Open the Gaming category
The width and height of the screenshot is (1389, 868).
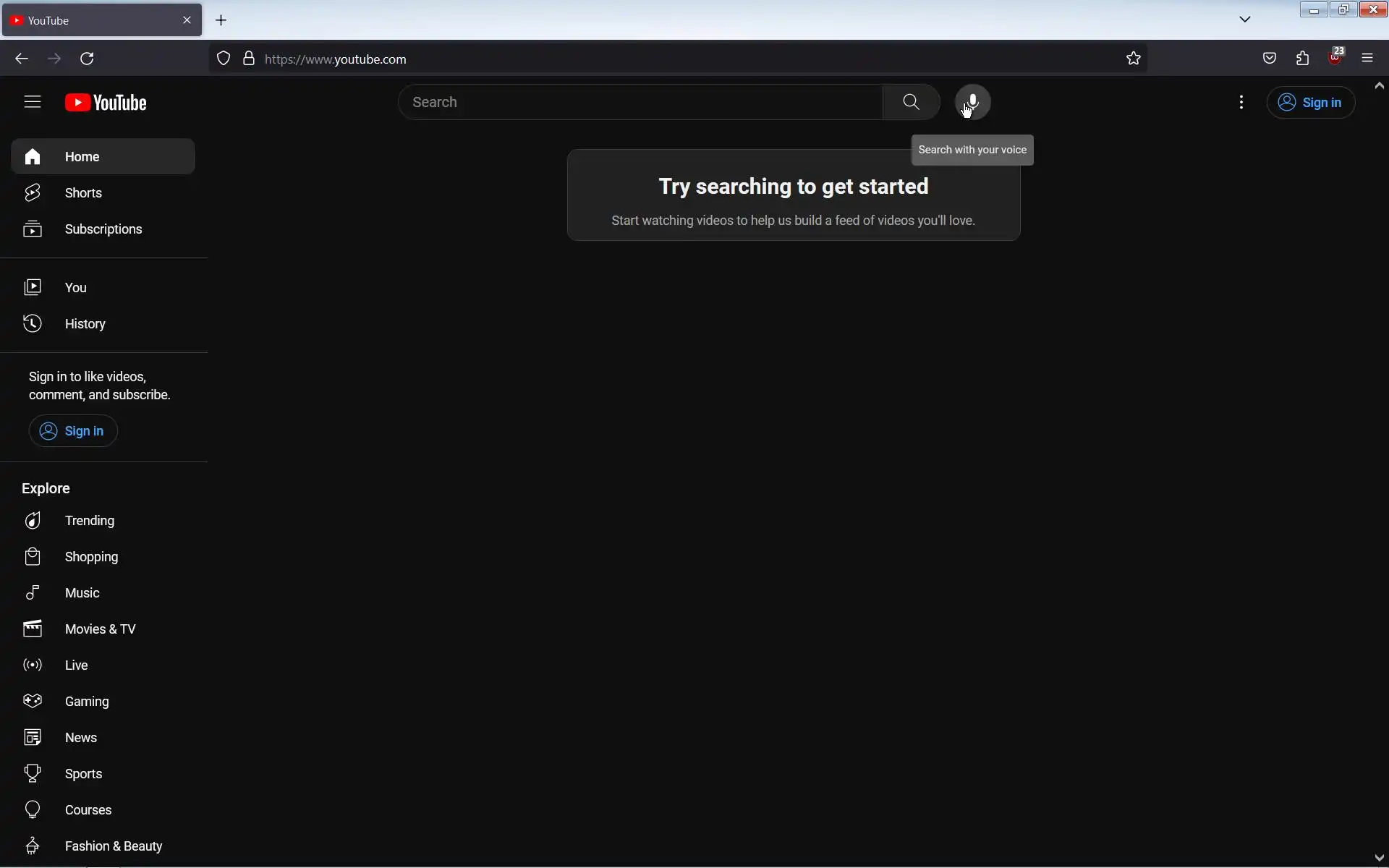(87, 702)
